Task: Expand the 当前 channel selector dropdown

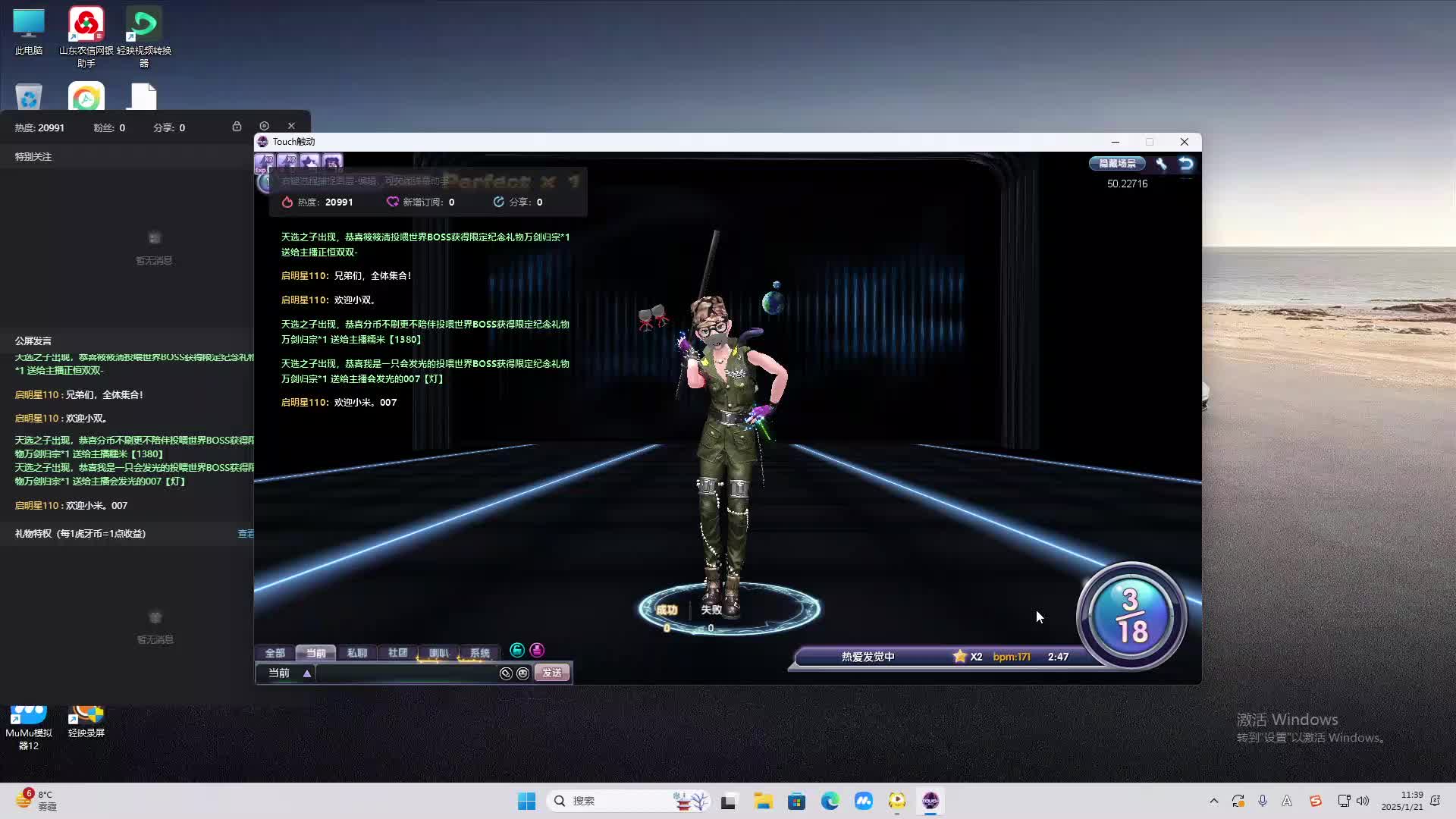Action: pos(307,673)
